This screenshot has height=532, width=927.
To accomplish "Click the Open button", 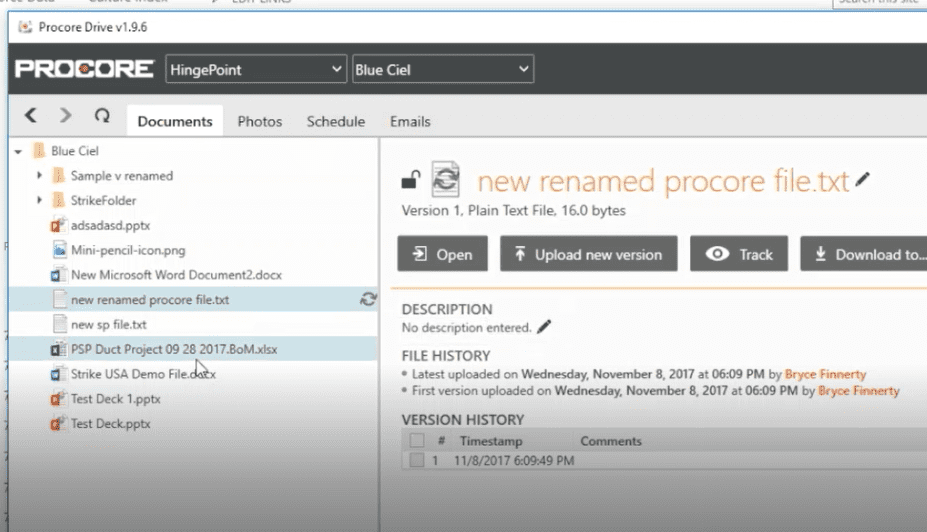I will click(x=443, y=254).
